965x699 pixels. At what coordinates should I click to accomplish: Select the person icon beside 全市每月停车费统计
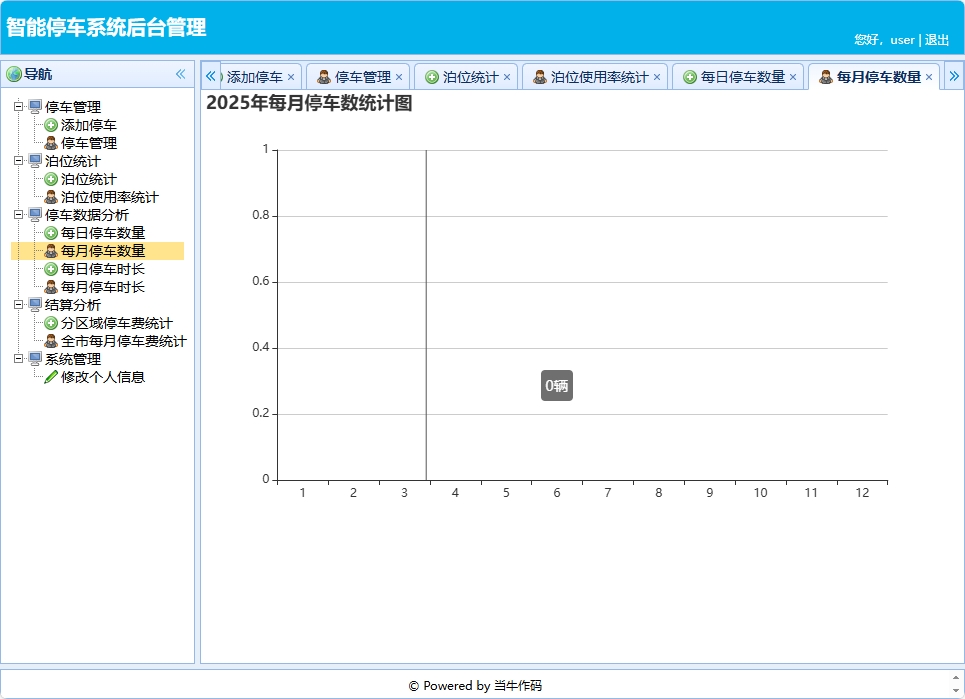[x=51, y=341]
